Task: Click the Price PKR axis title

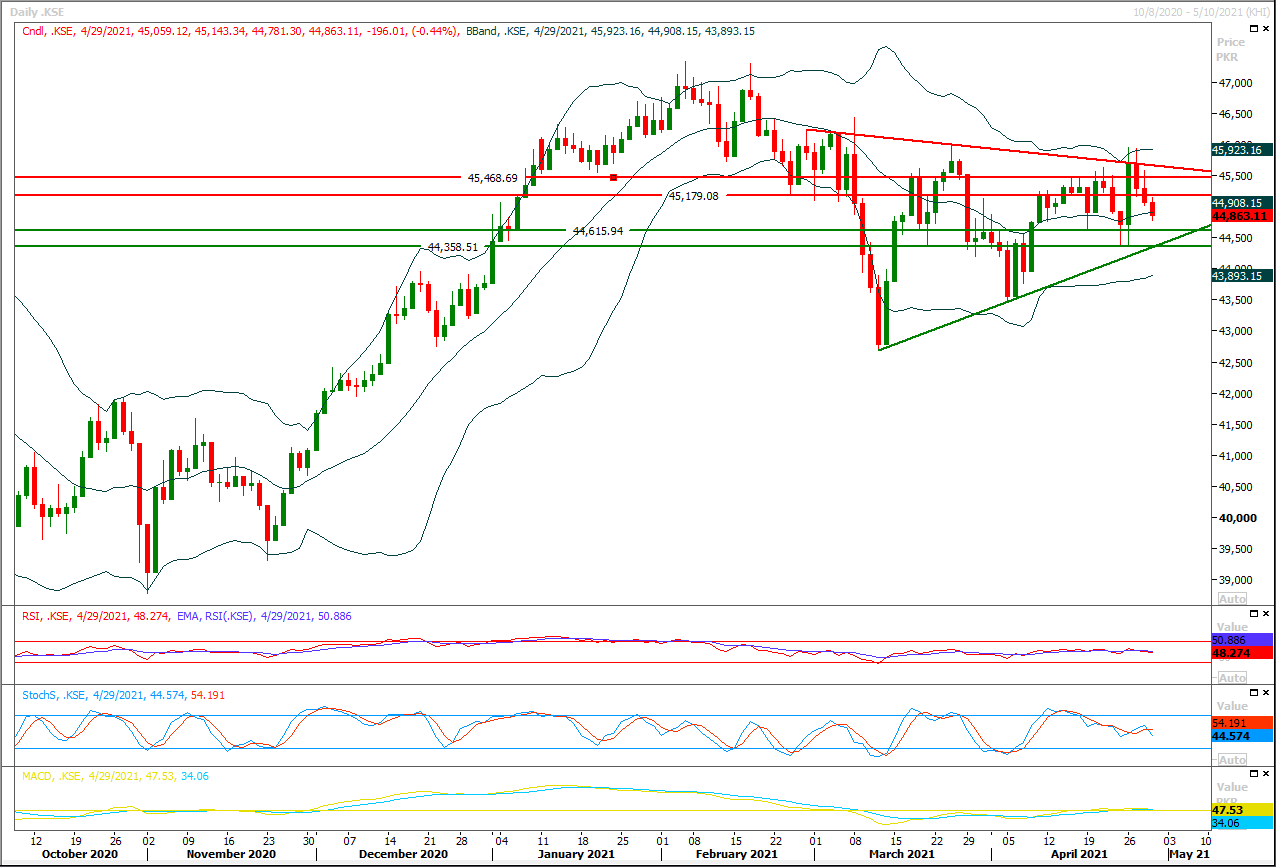Action: 1231,50
